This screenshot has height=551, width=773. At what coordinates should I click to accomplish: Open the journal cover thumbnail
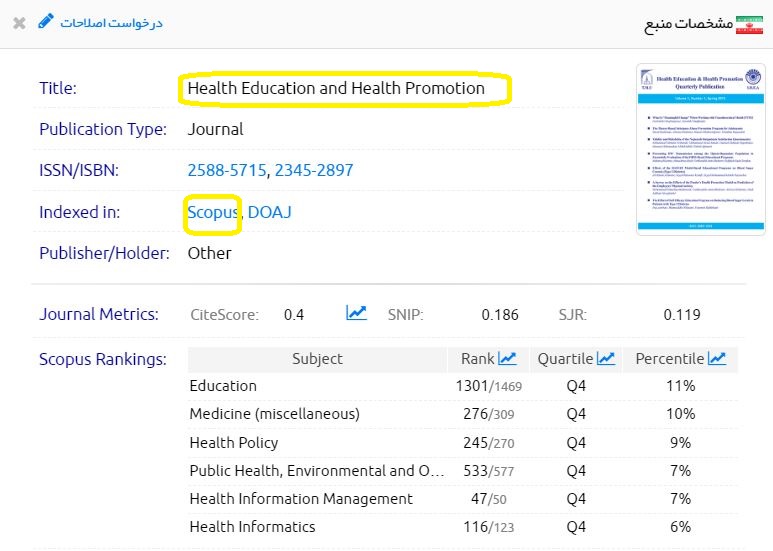point(685,150)
